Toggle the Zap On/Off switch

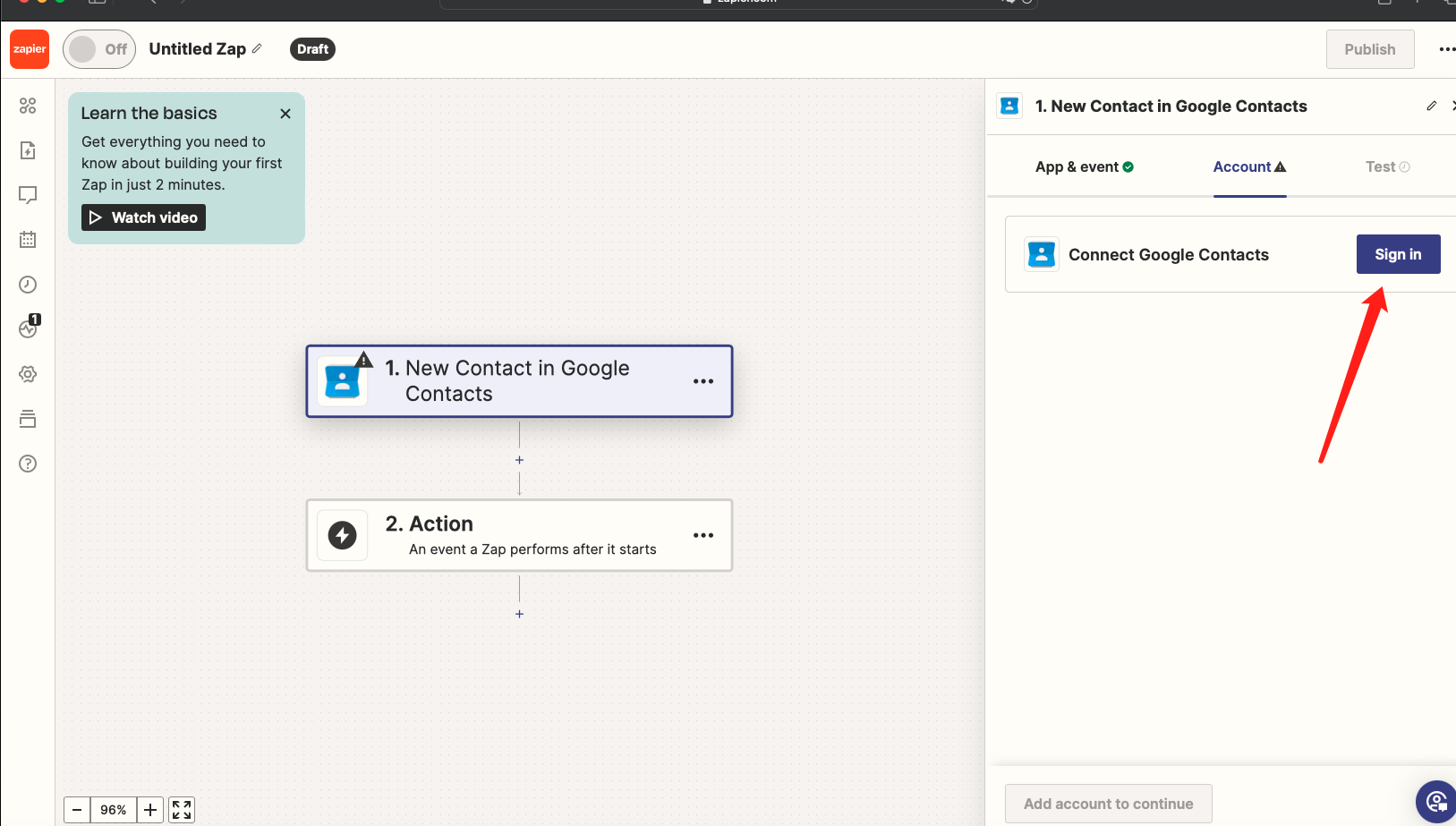click(99, 49)
